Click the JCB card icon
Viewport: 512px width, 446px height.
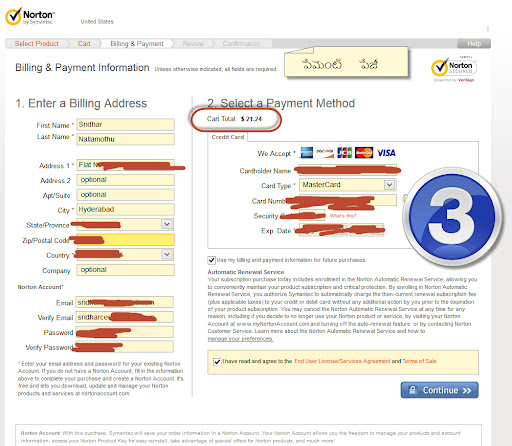(x=344, y=153)
